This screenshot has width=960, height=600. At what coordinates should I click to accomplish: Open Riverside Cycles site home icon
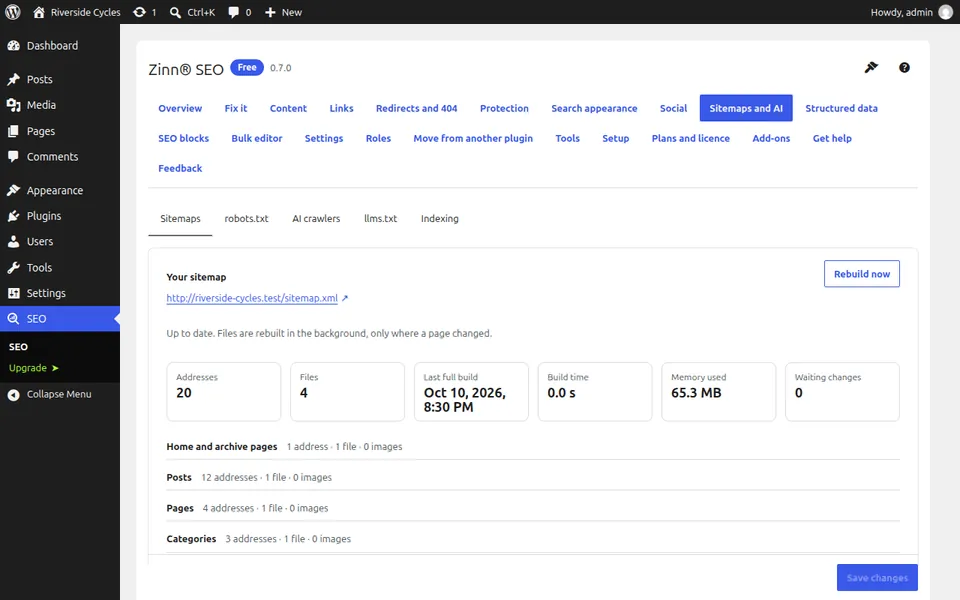click(39, 12)
